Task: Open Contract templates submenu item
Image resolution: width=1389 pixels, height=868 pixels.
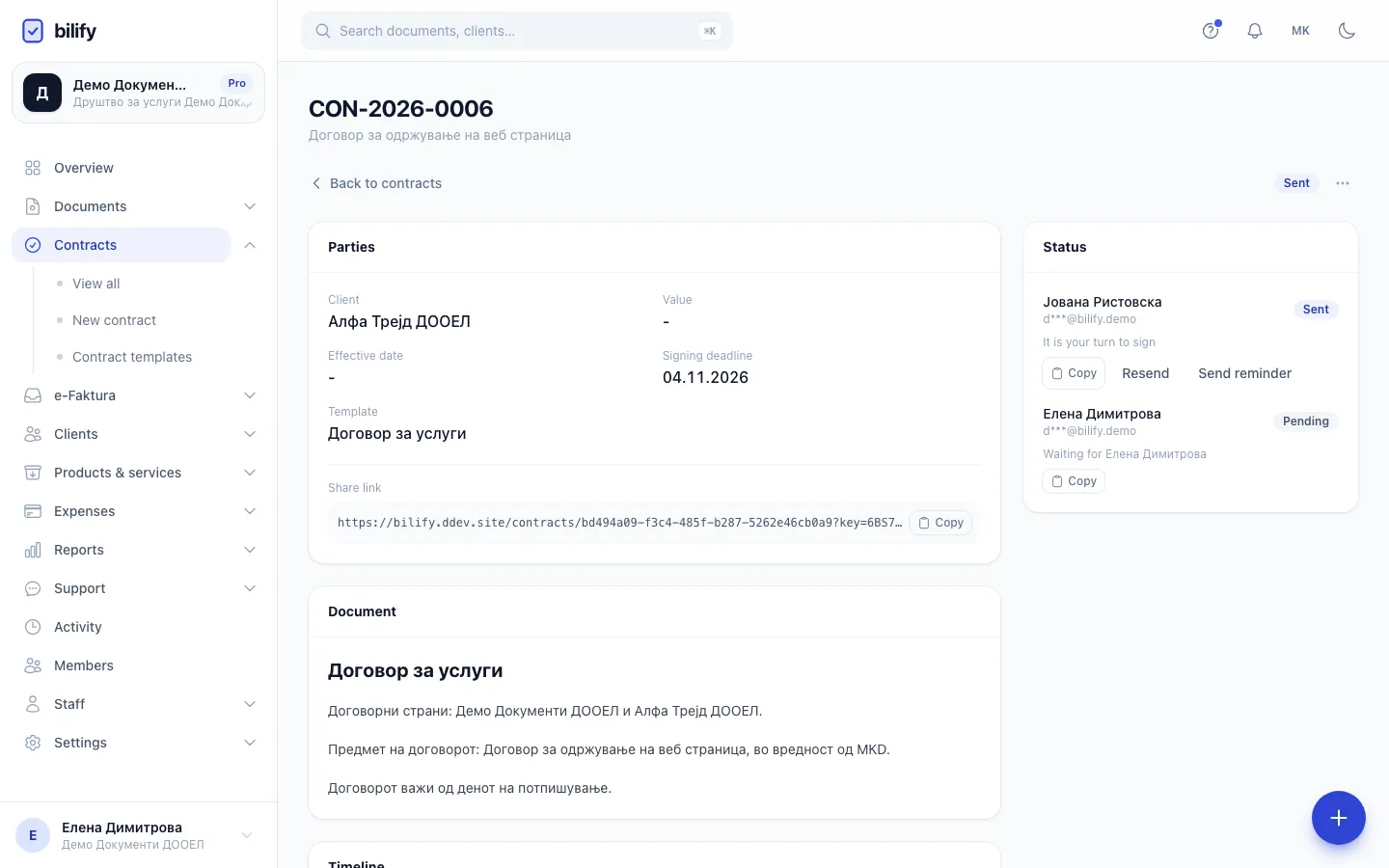Action: 132,357
